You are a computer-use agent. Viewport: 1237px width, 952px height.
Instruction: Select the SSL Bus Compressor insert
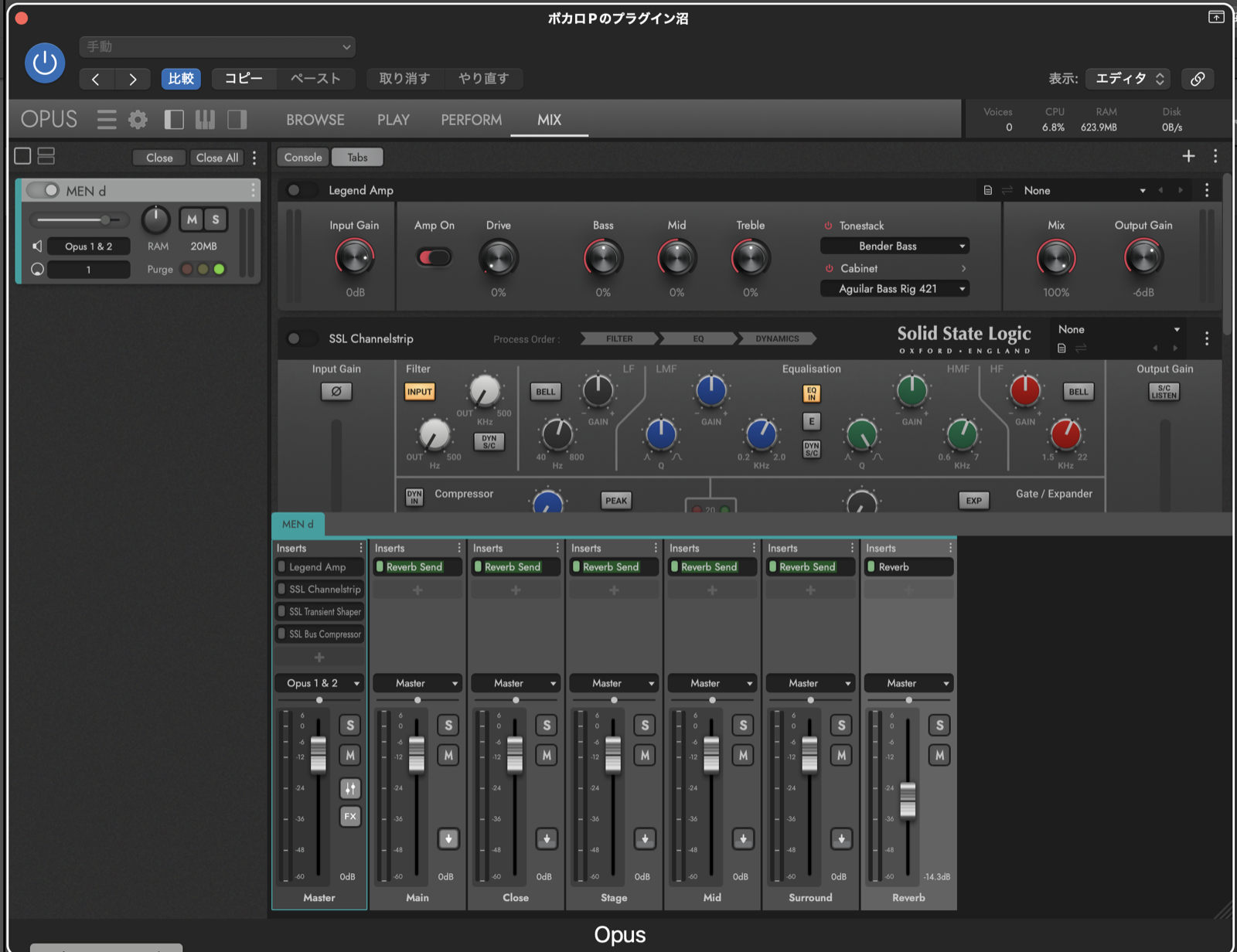pyautogui.click(x=319, y=634)
